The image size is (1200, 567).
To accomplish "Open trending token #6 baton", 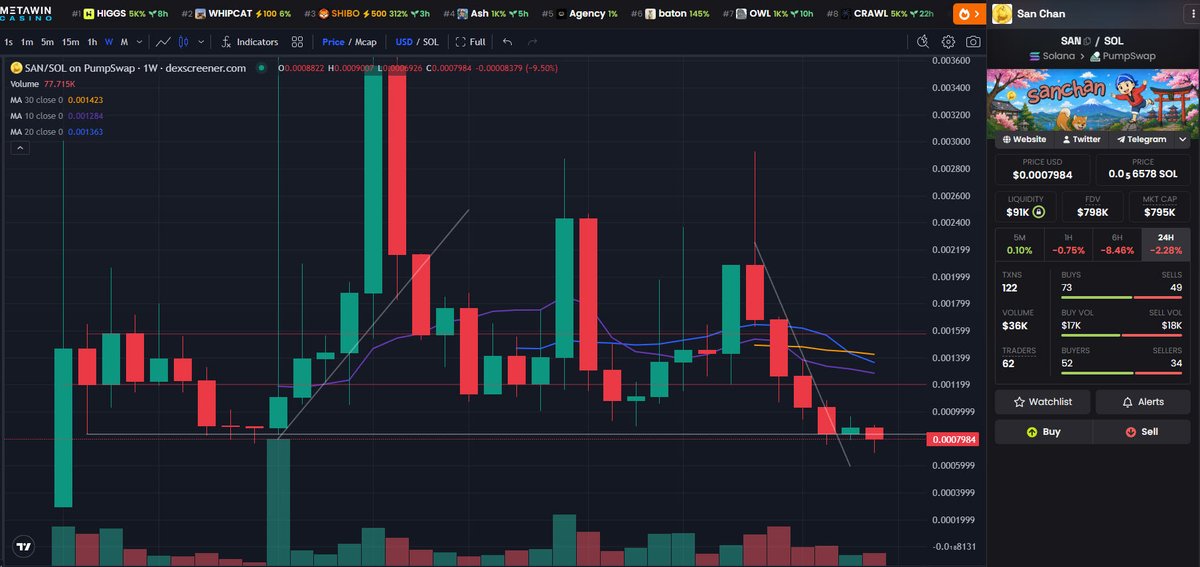I will tap(671, 14).
